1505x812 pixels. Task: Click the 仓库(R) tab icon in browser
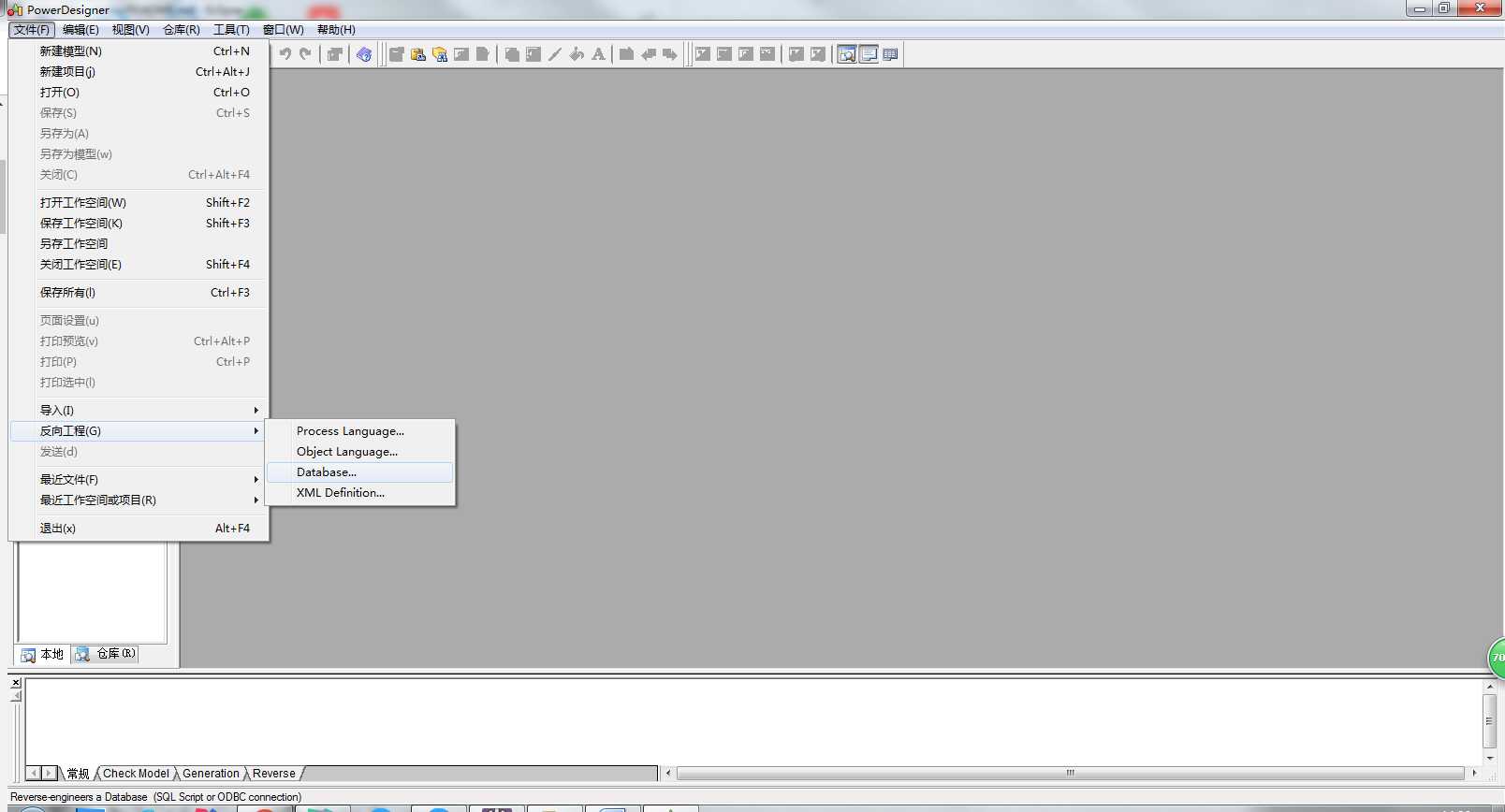point(82,654)
